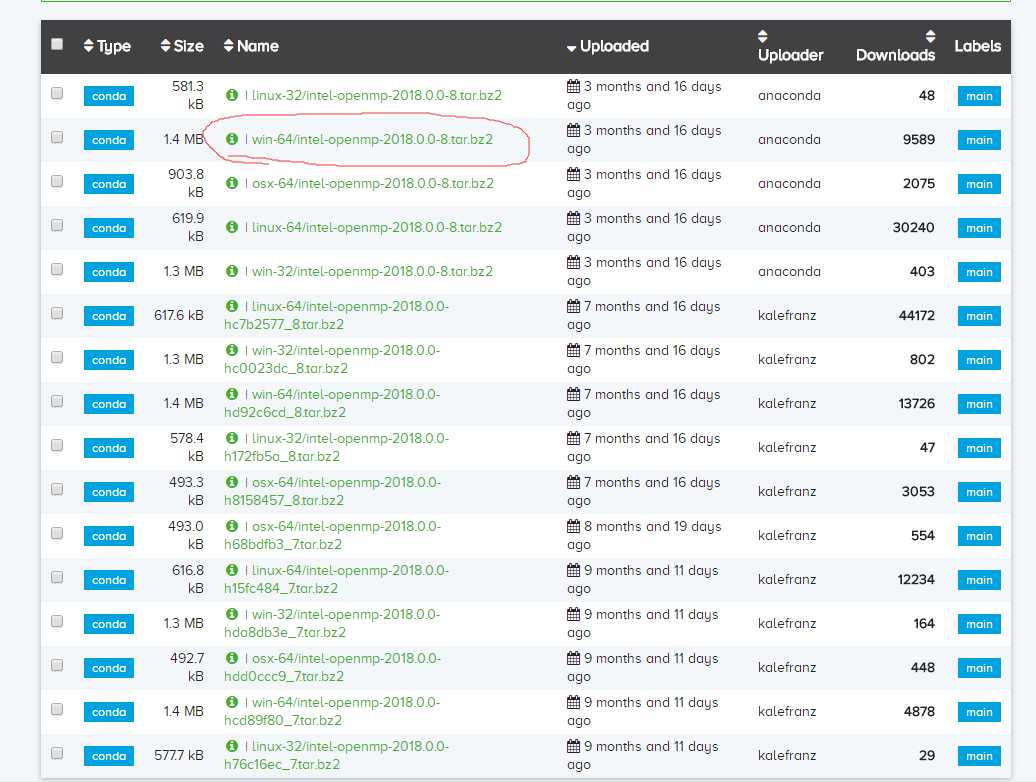Check the box for osx-64 903.8 kB row

[x=57, y=181]
